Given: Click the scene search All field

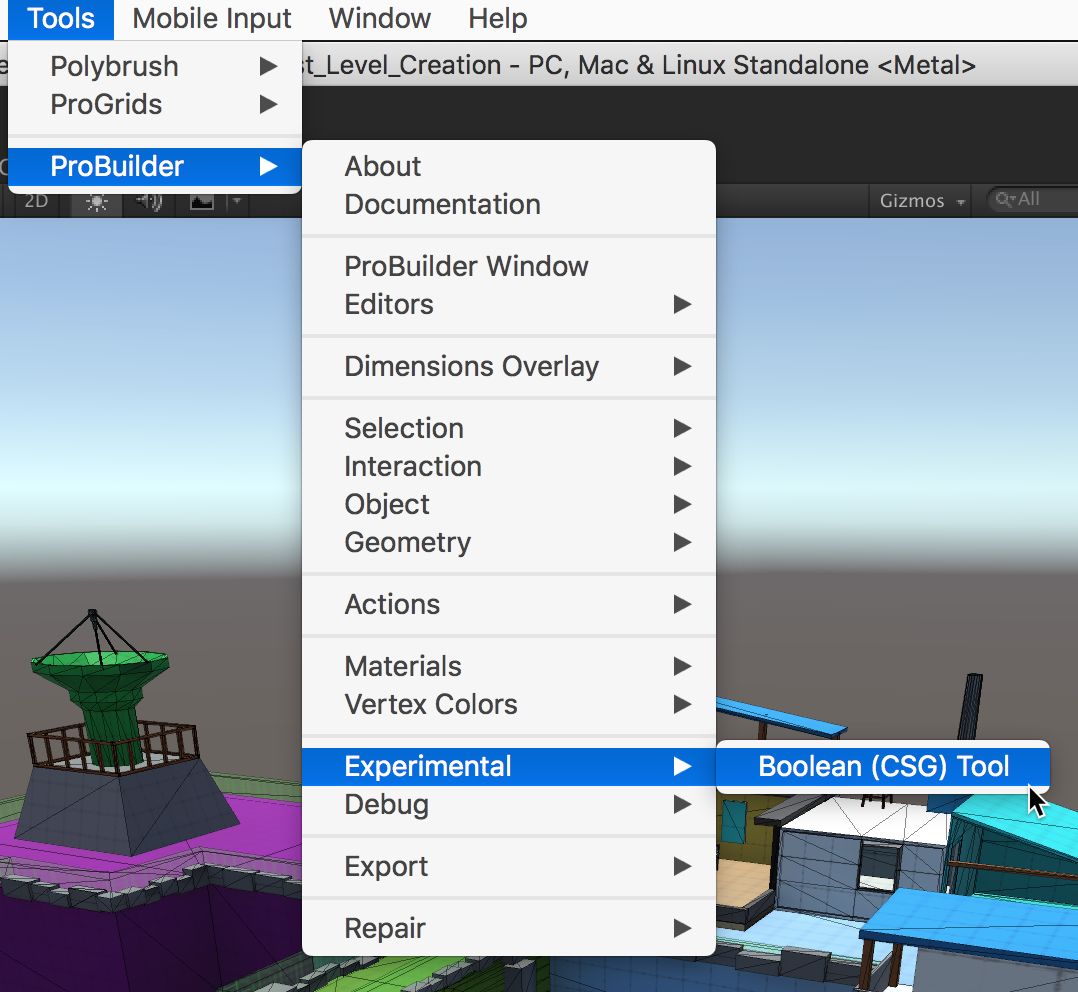Looking at the screenshot, I should pos(1032,200).
